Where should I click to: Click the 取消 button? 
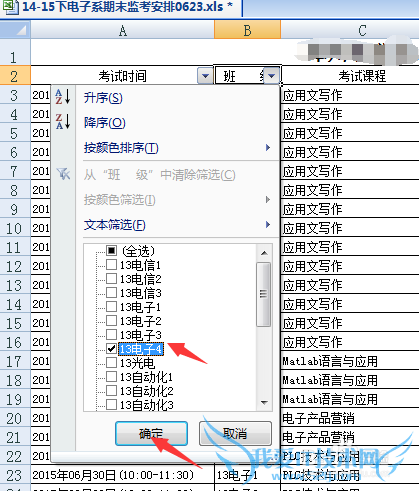pos(235,433)
